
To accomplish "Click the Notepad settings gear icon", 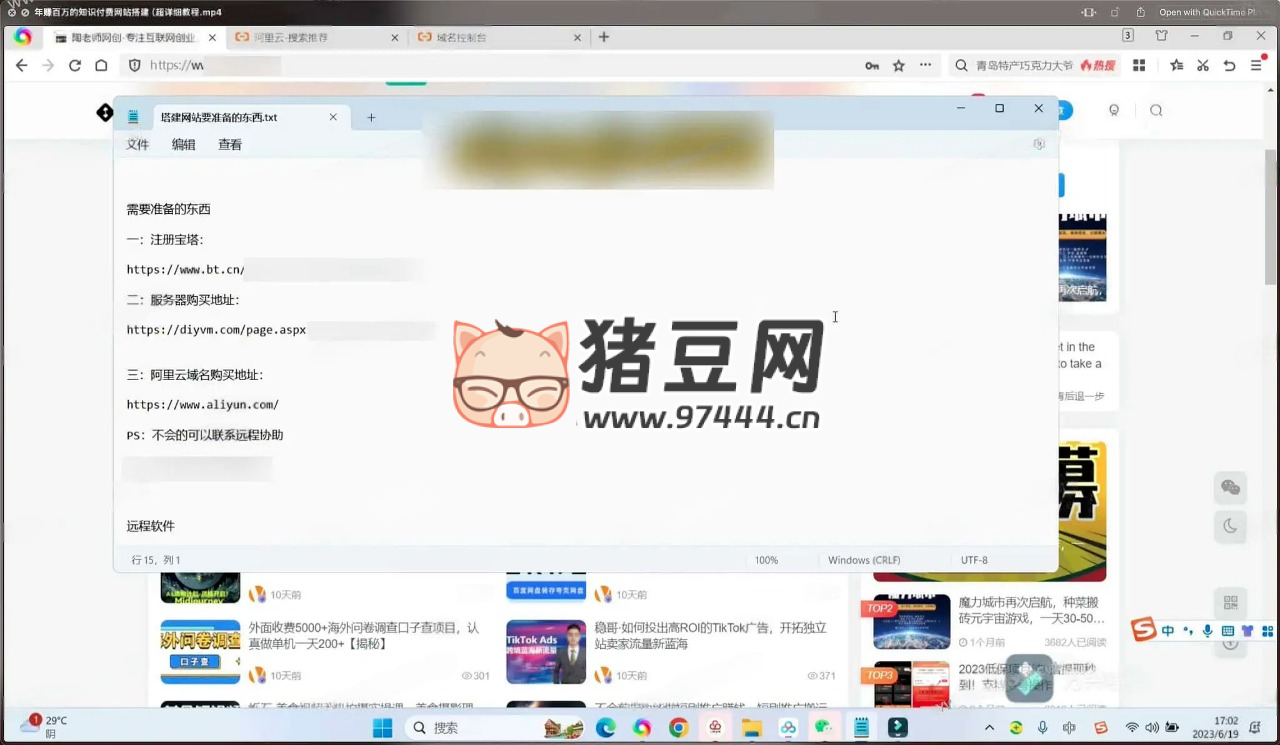I will (x=1039, y=144).
